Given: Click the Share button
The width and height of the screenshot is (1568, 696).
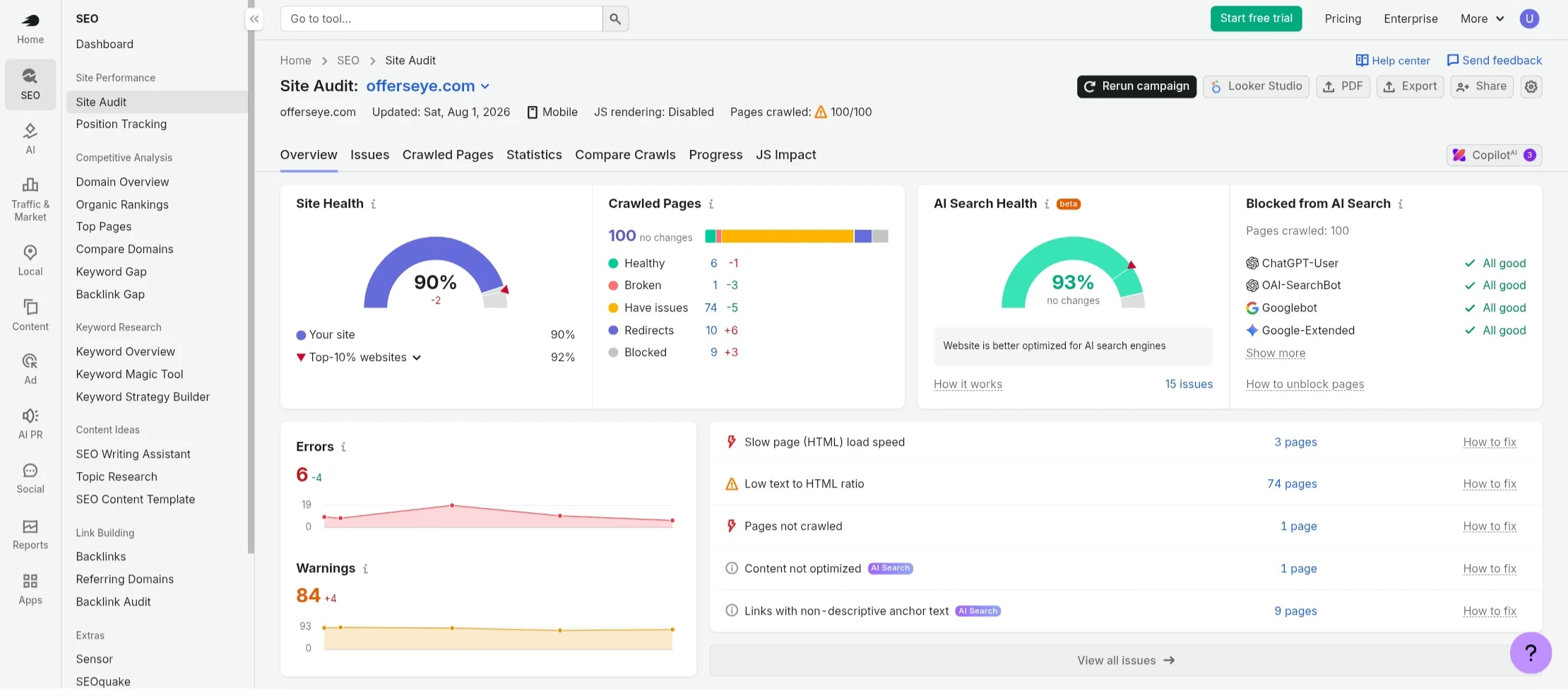Looking at the screenshot, I should [x=1481, y=86].
